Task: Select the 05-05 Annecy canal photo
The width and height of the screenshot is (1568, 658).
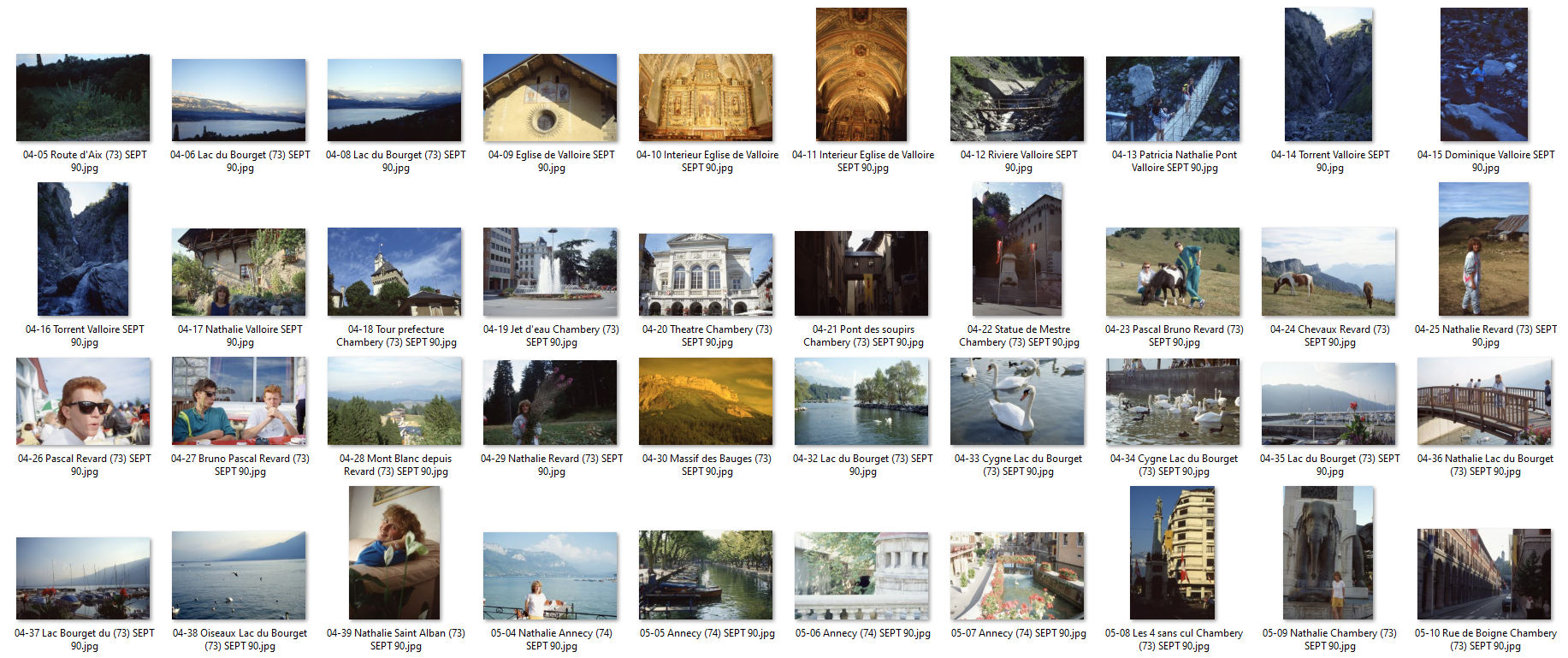Action: tap(706, 575)
